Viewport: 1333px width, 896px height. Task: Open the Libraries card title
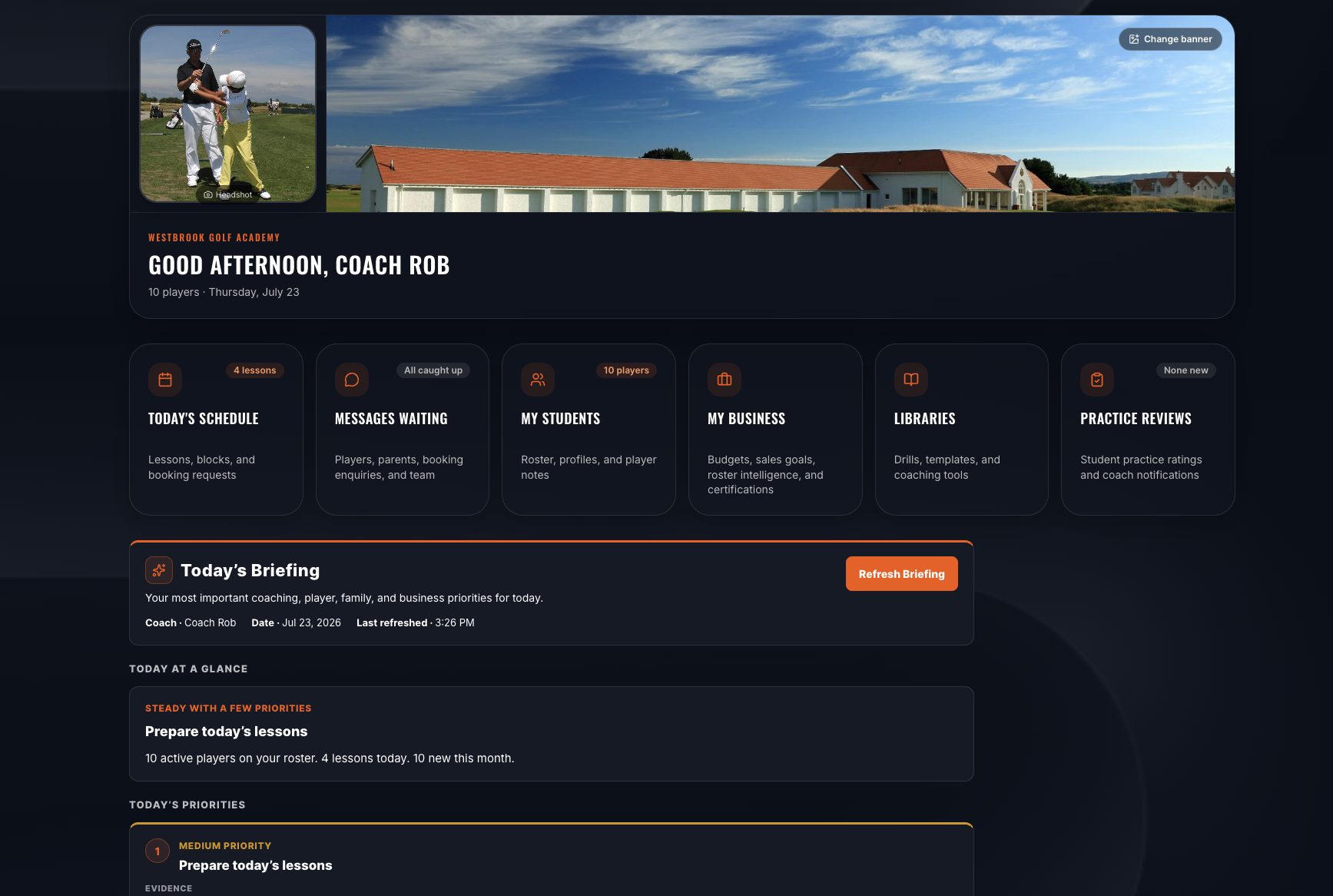click(925, 419)
